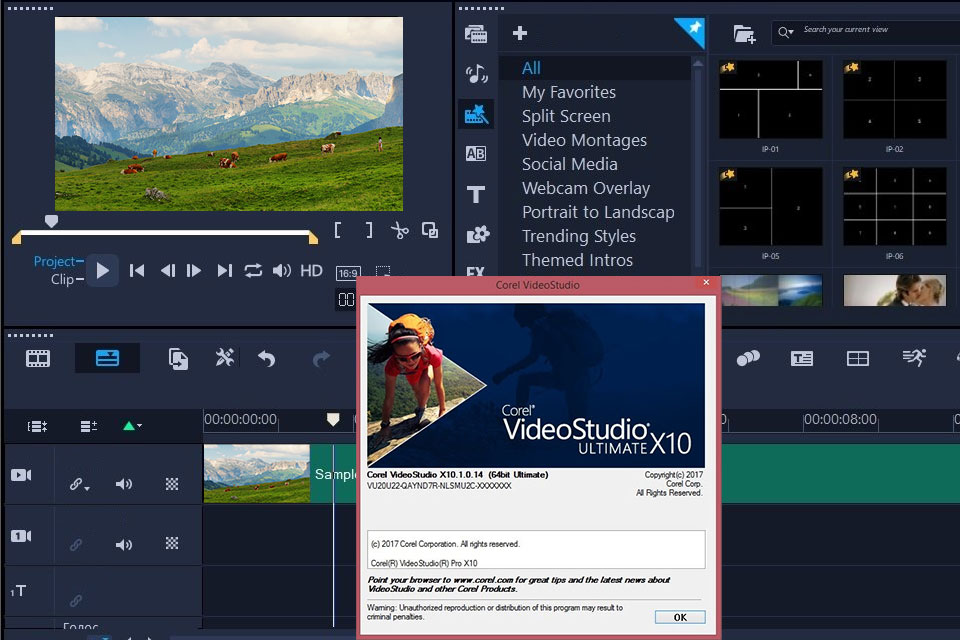This screenshot has height=640, width=960.
Task: Switch to Timeline view
Action: [107, 358]
